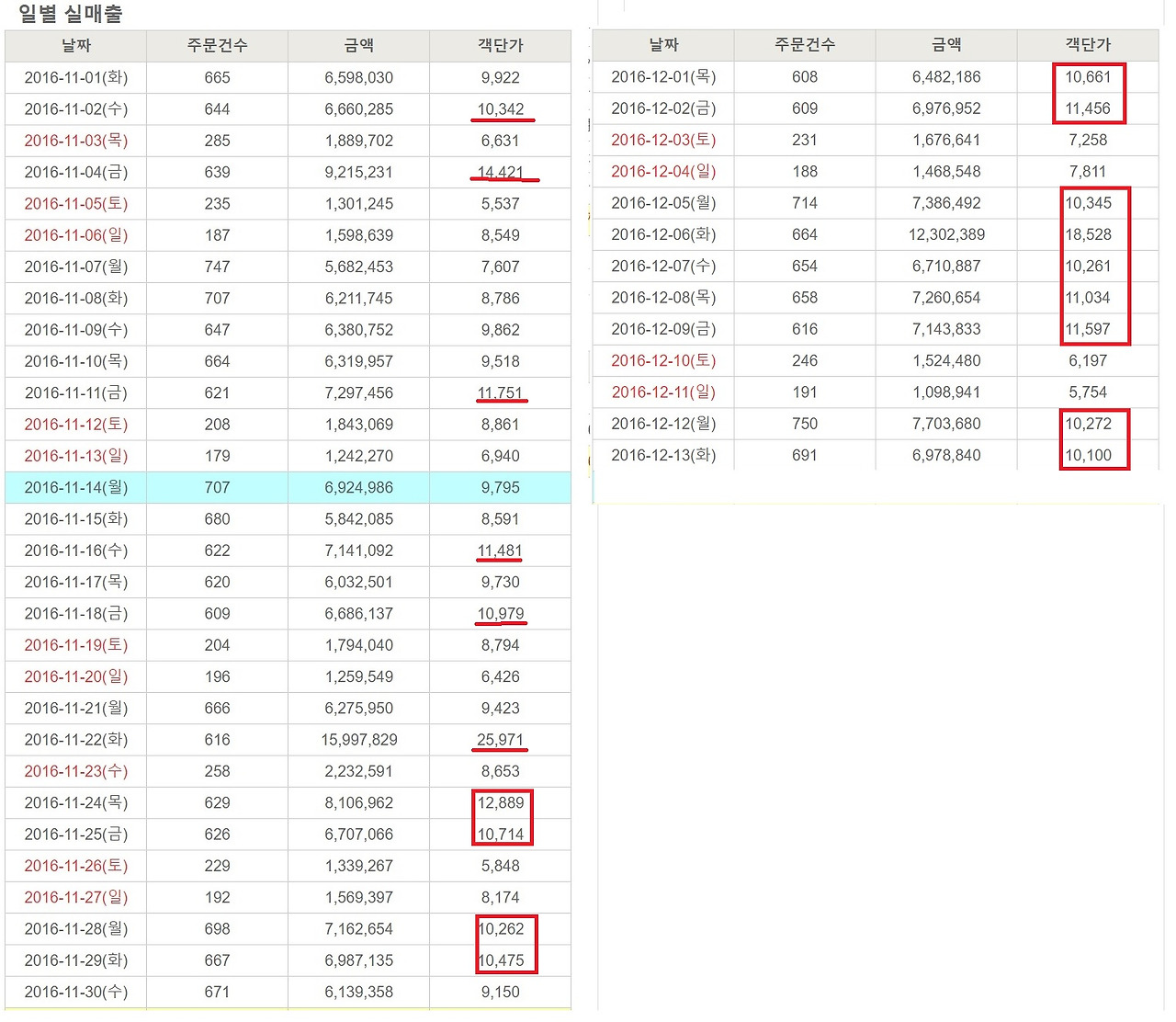Click order count 747 for 2016-11-07

[x=218, y=267]
